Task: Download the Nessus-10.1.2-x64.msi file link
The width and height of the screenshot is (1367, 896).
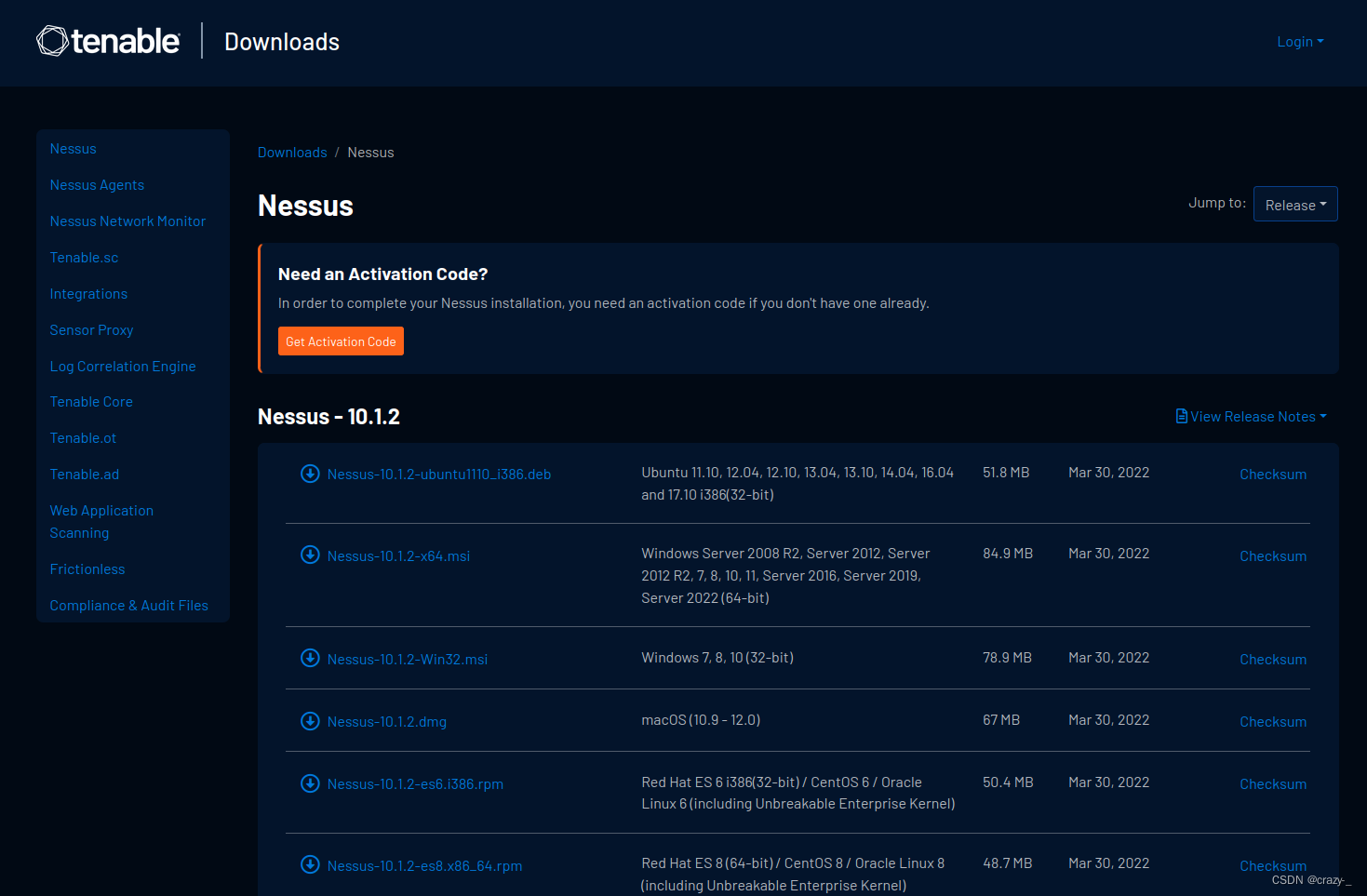Action: (398, 556)
